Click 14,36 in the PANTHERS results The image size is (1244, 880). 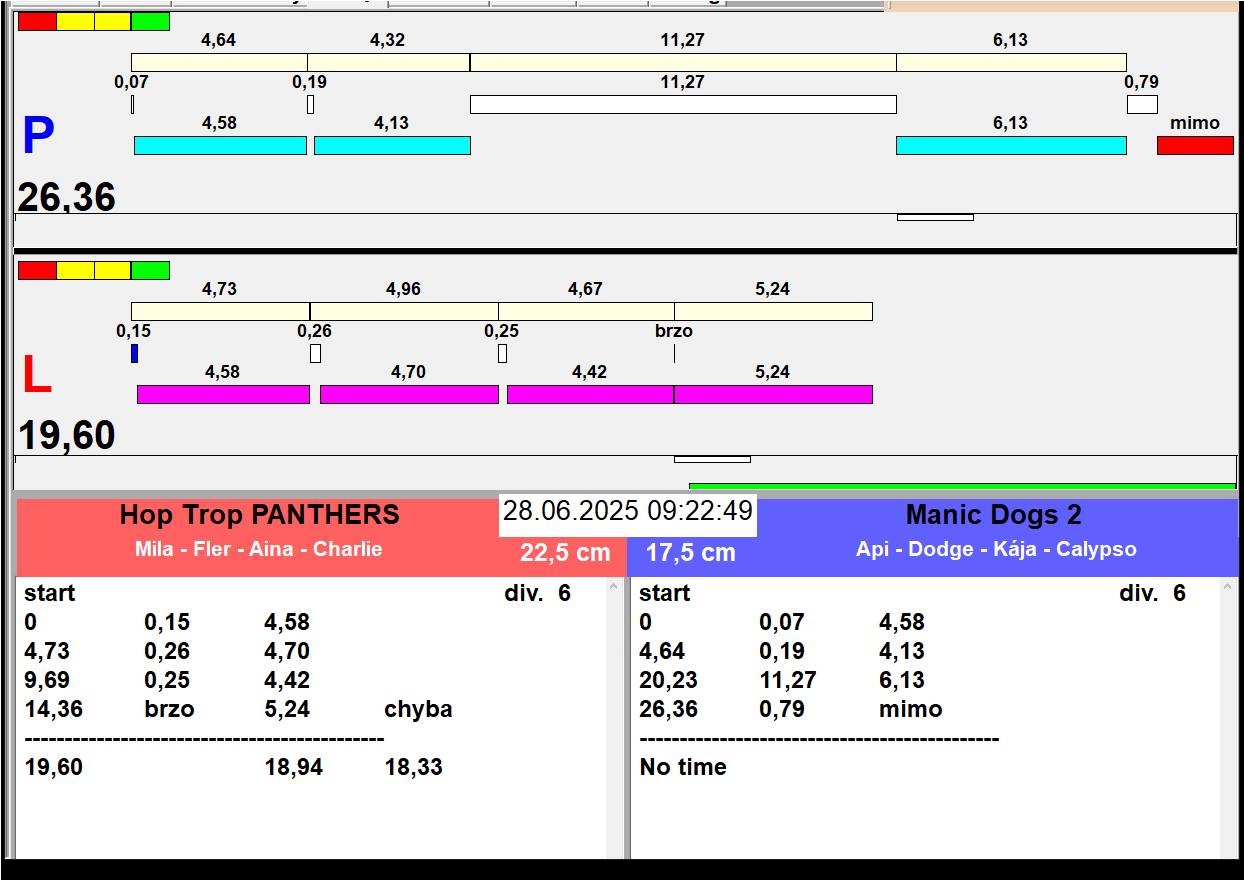(x=54, y=709)
